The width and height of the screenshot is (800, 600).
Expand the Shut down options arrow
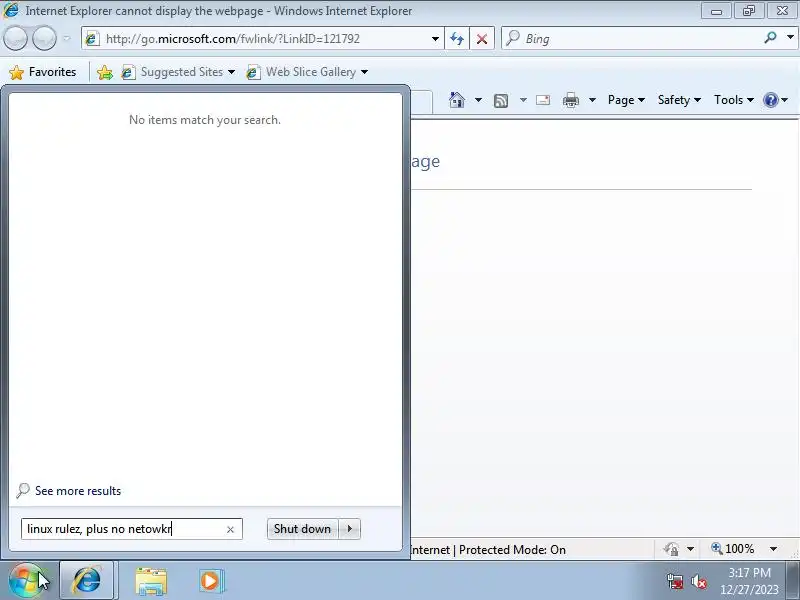pos(349,529)
